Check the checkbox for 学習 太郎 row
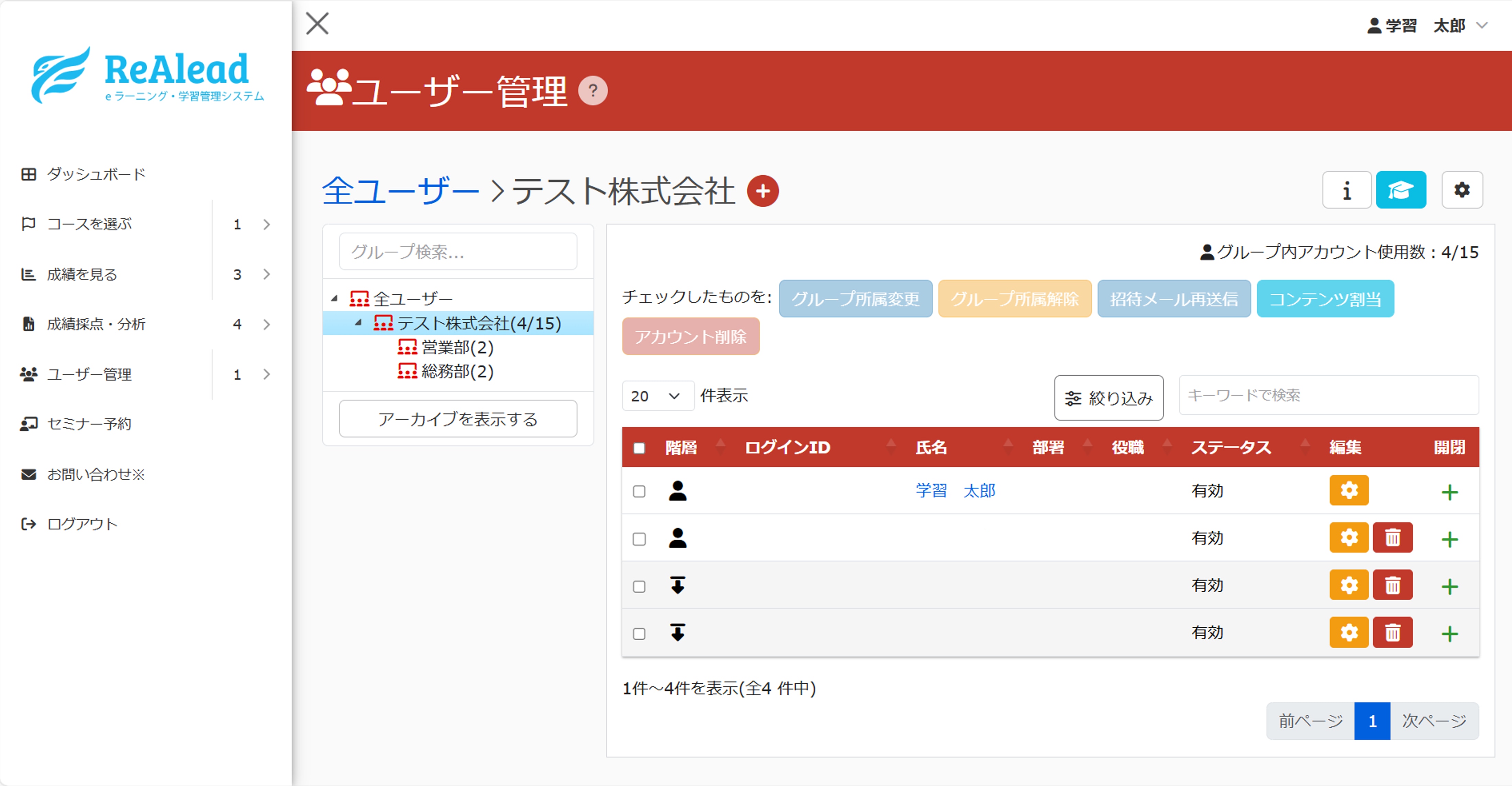 pos(639,492)
